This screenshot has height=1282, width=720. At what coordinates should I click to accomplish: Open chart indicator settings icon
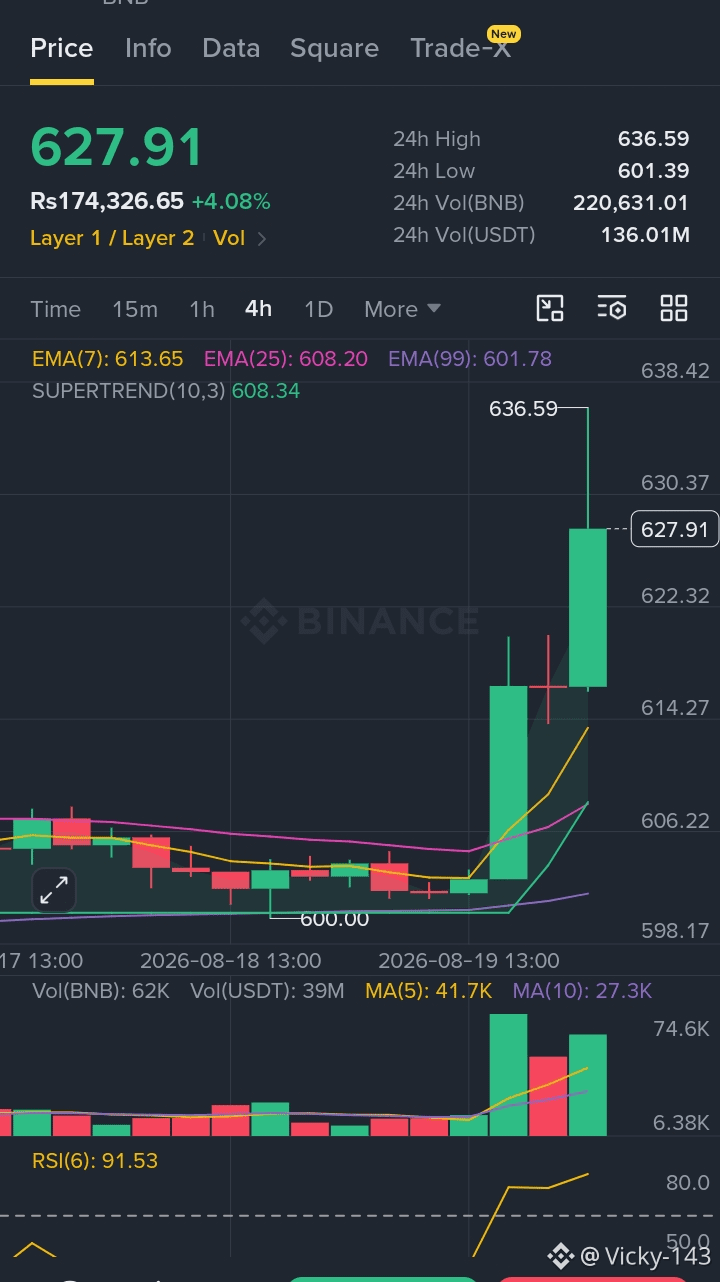[612, 308]
